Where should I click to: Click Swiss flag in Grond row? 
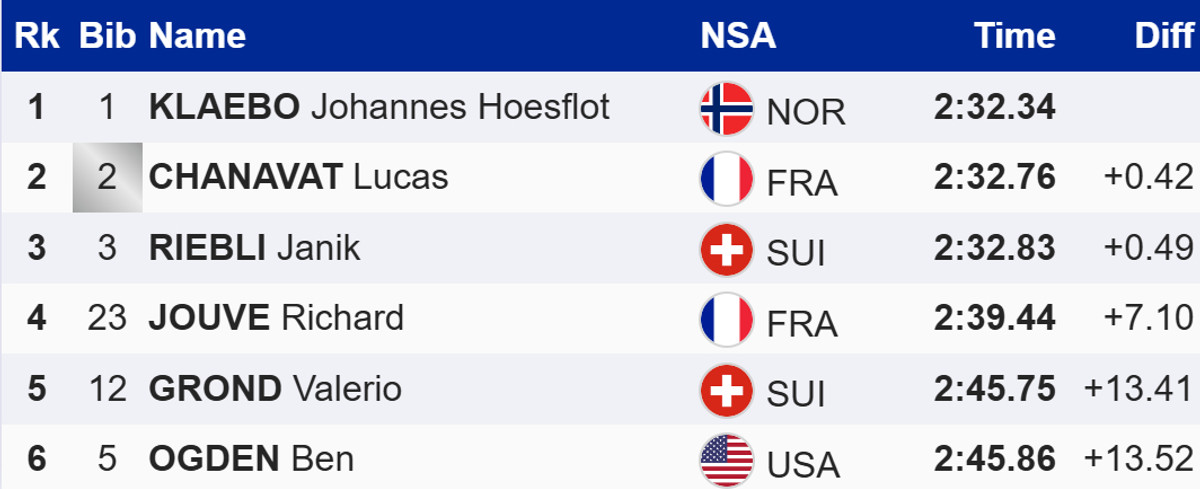(726, 390)
